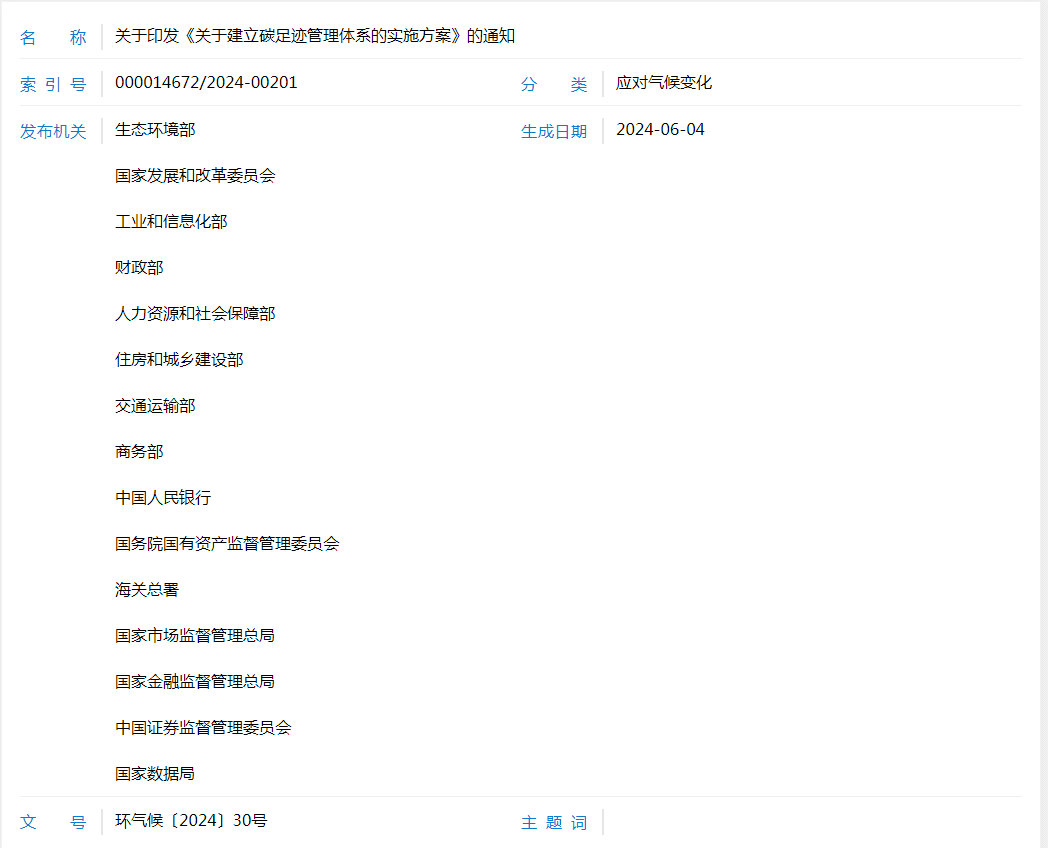Click the document title about 碳足迹管理体系
Screen dimensions: 1048x848
315,36
